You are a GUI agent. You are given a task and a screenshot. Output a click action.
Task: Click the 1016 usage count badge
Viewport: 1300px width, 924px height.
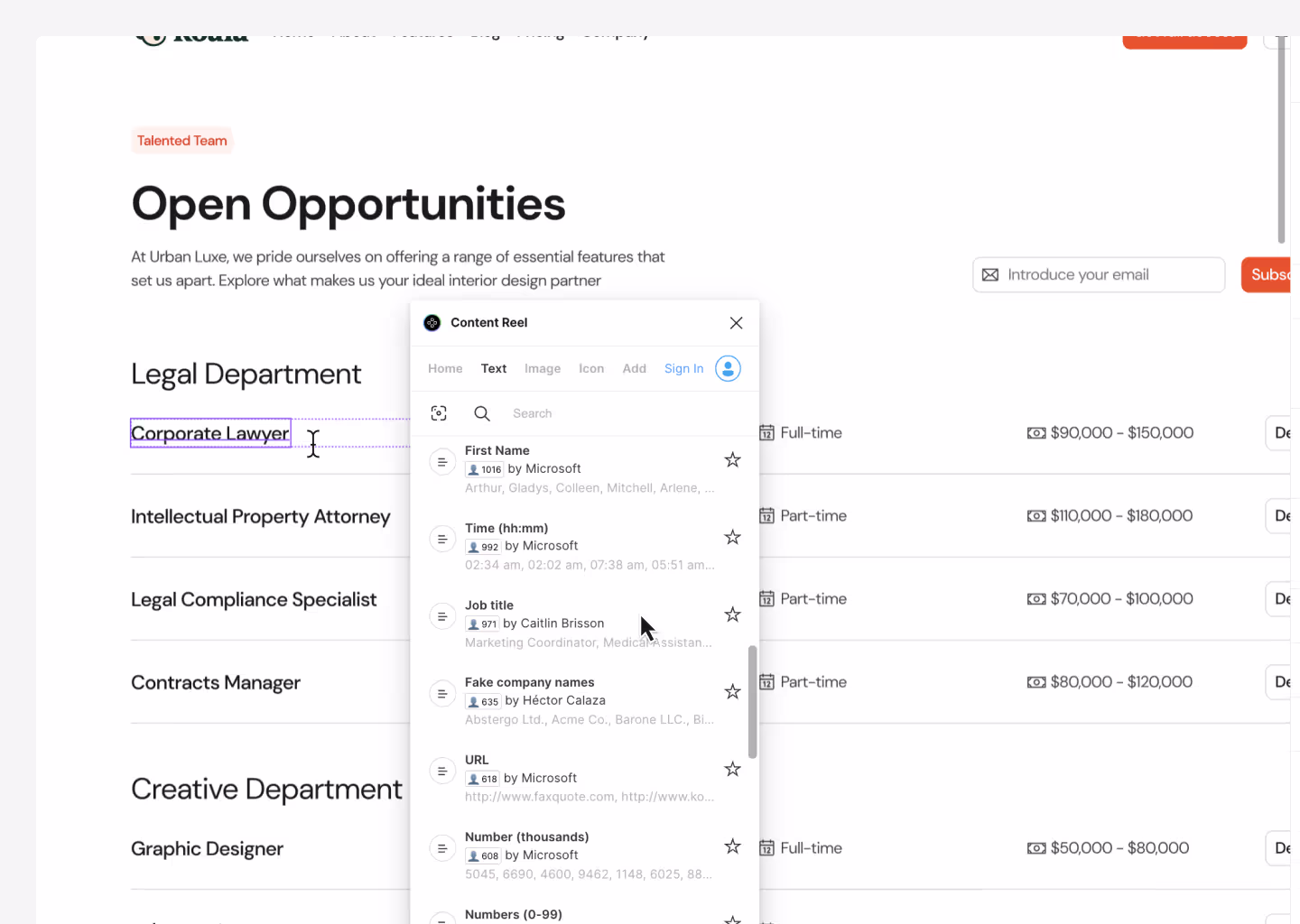point(485,469)
